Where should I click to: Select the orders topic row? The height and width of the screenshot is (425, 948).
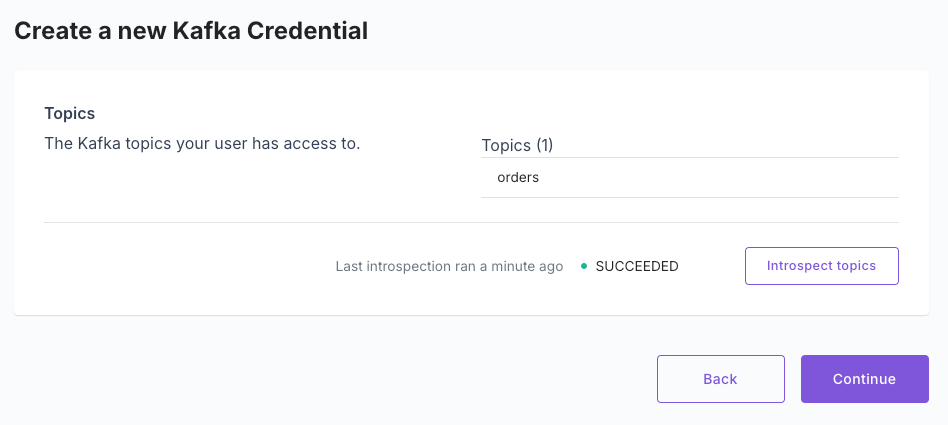690,178
